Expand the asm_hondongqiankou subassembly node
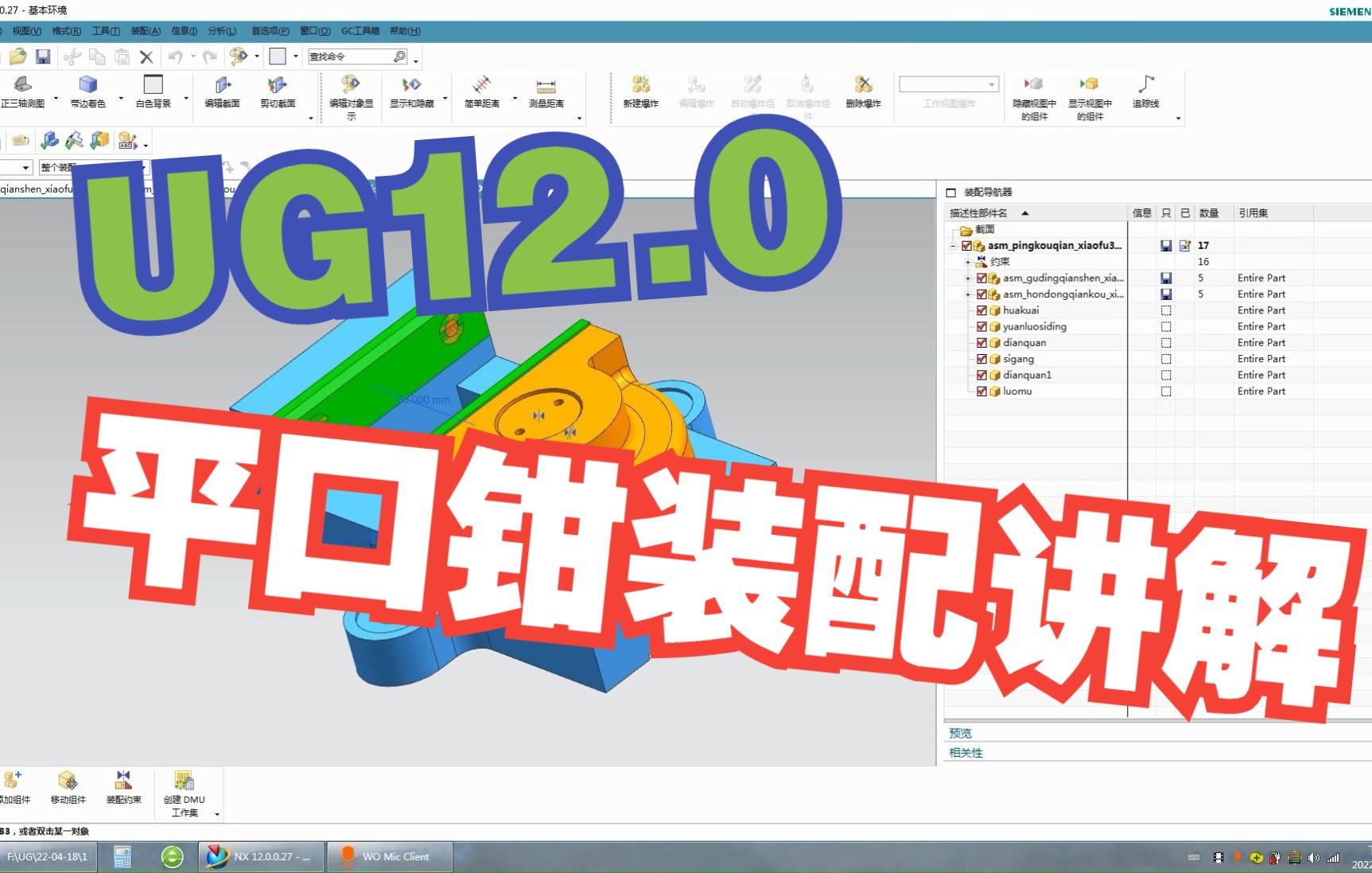1372x873 pixels. 968,294
